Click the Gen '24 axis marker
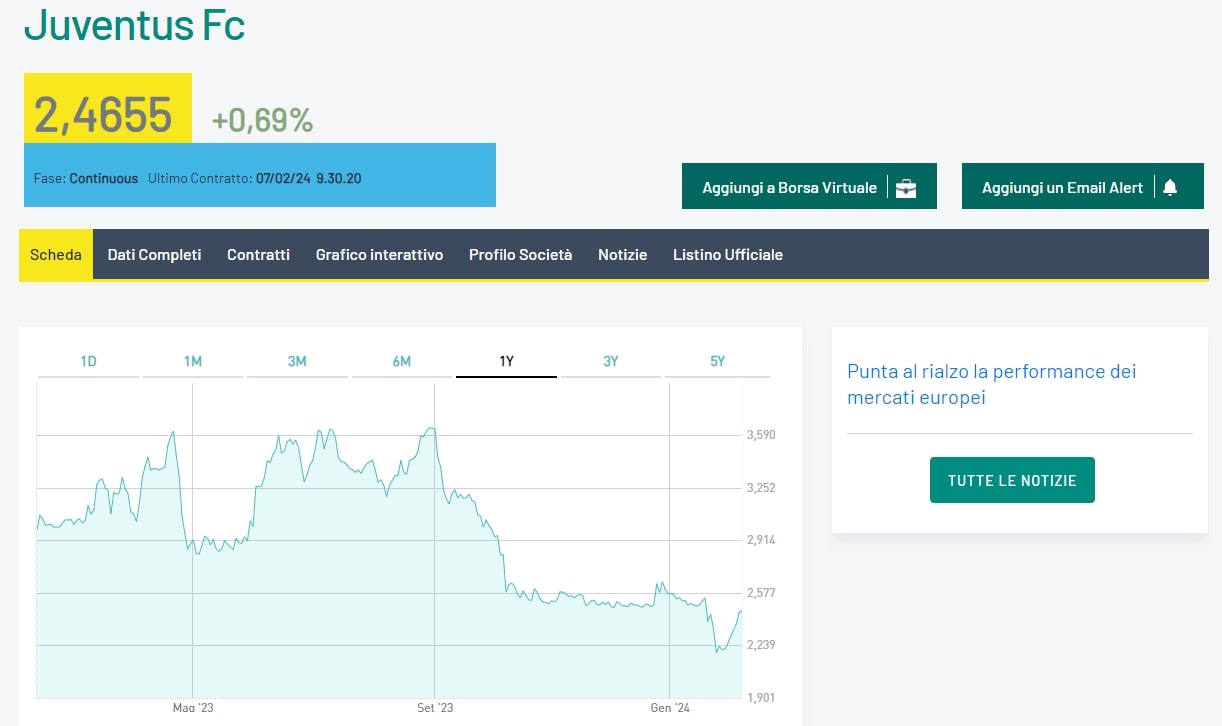 (668, 709)
